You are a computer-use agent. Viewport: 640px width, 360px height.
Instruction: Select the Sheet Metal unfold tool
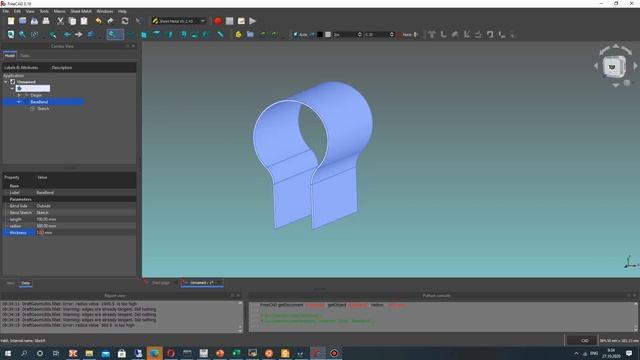tap(478, 35)
